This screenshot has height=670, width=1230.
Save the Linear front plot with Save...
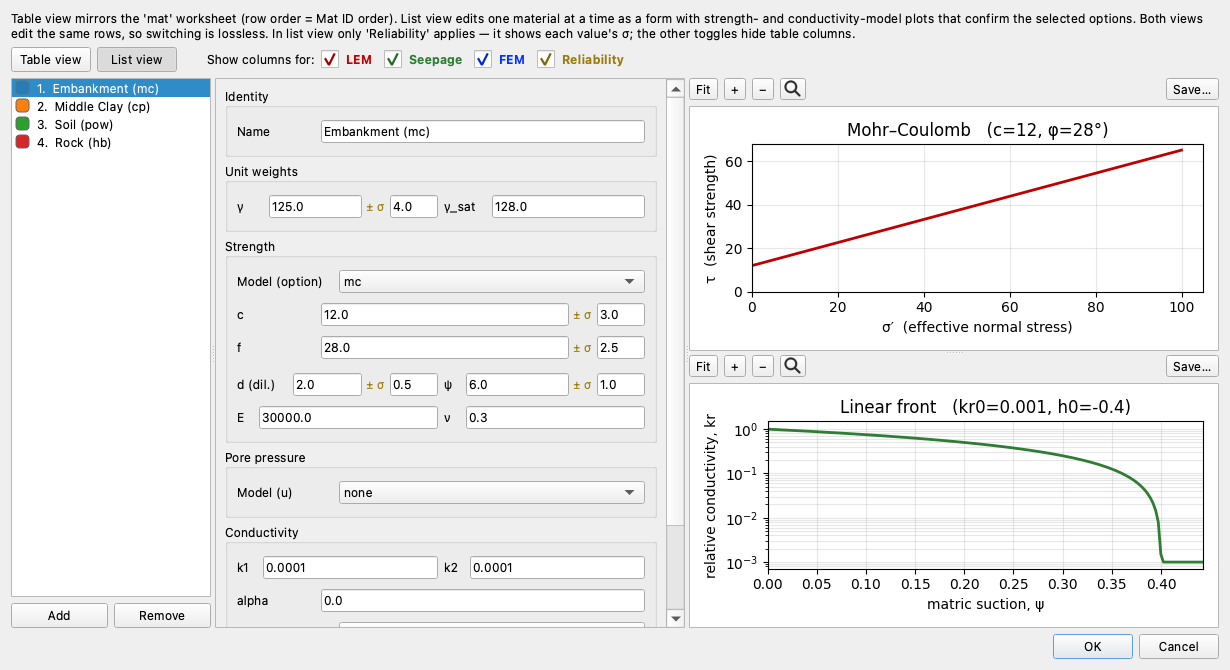coord(1192,366)
